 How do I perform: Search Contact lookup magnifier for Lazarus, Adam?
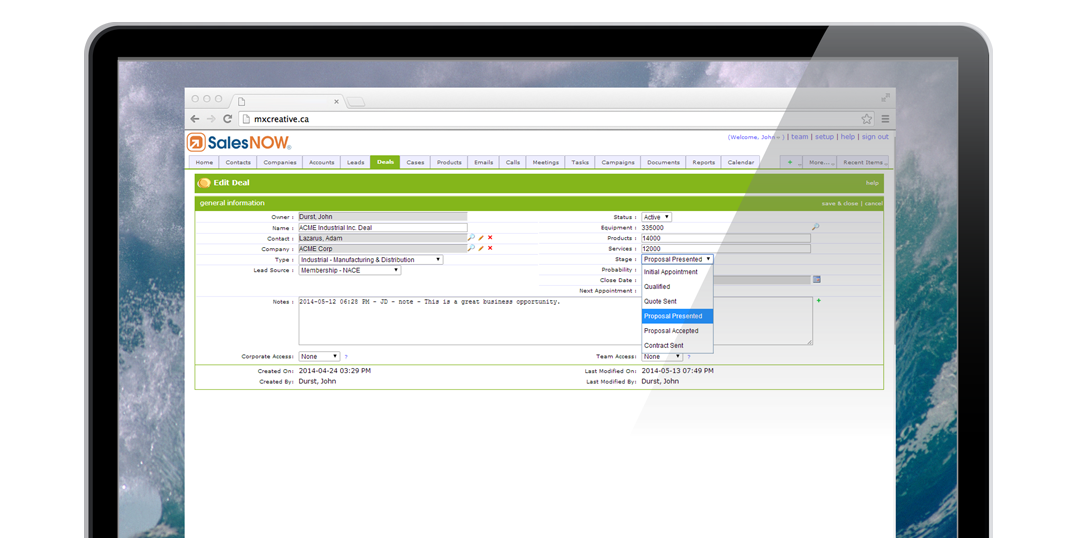tap(471, 237)
